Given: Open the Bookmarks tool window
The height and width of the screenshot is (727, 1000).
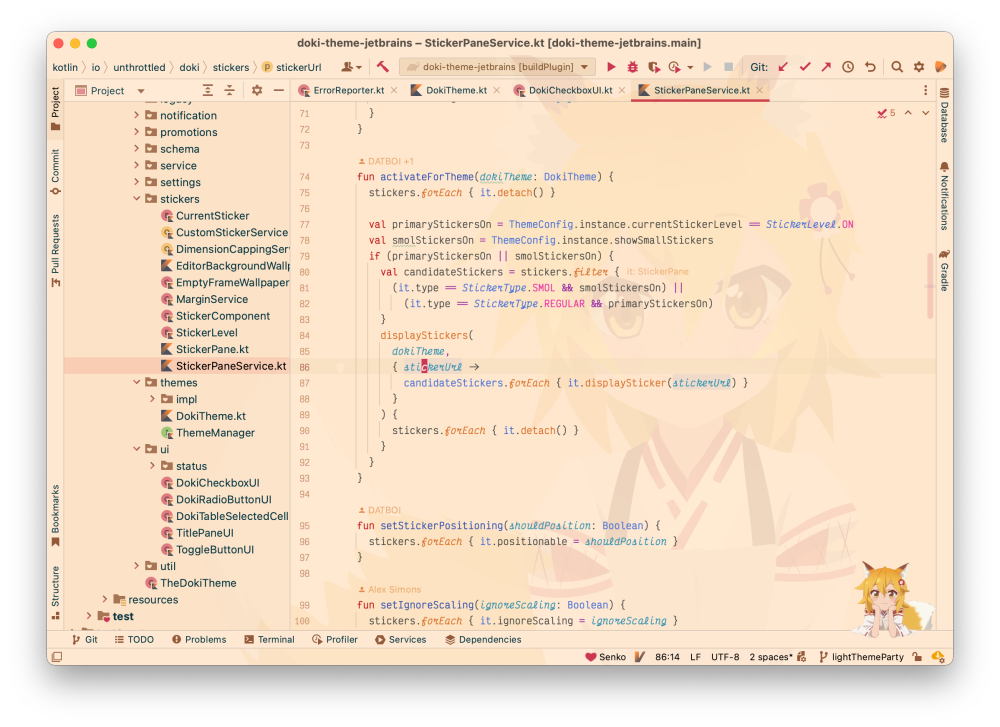Looking at the screenshot, I should (x=55, y=515).
